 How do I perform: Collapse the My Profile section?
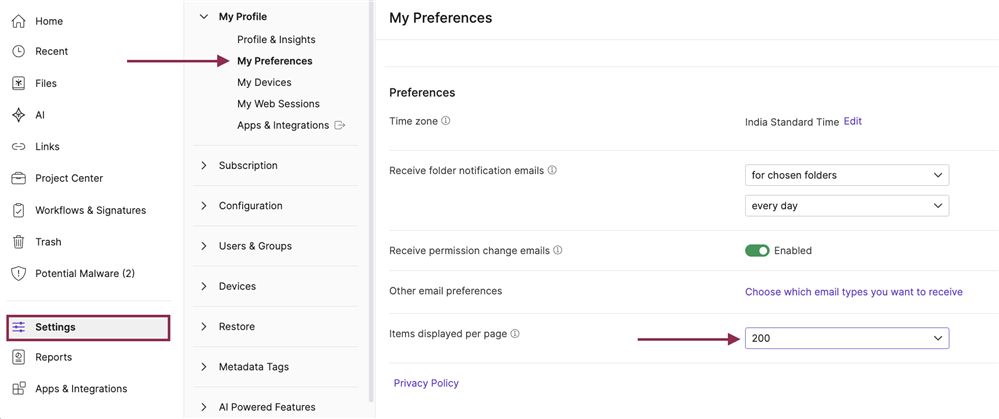pos(203,17)
